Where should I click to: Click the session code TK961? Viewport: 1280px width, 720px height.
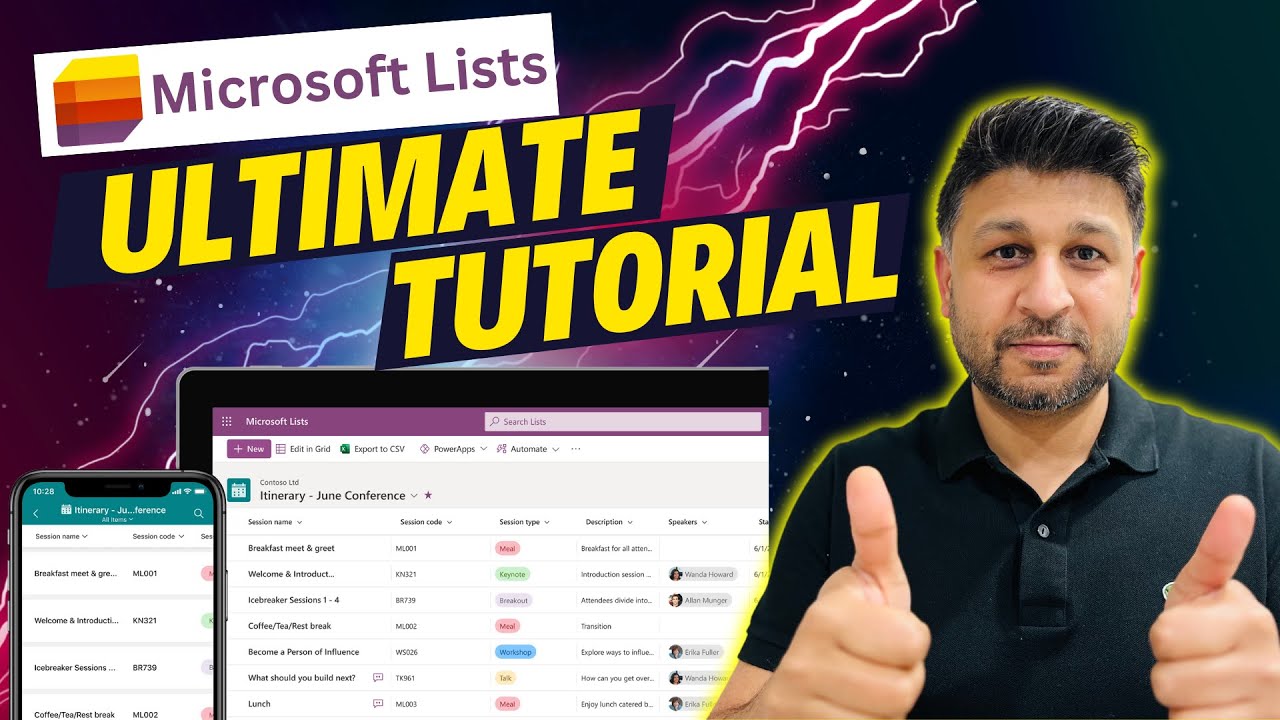(406, 678)
